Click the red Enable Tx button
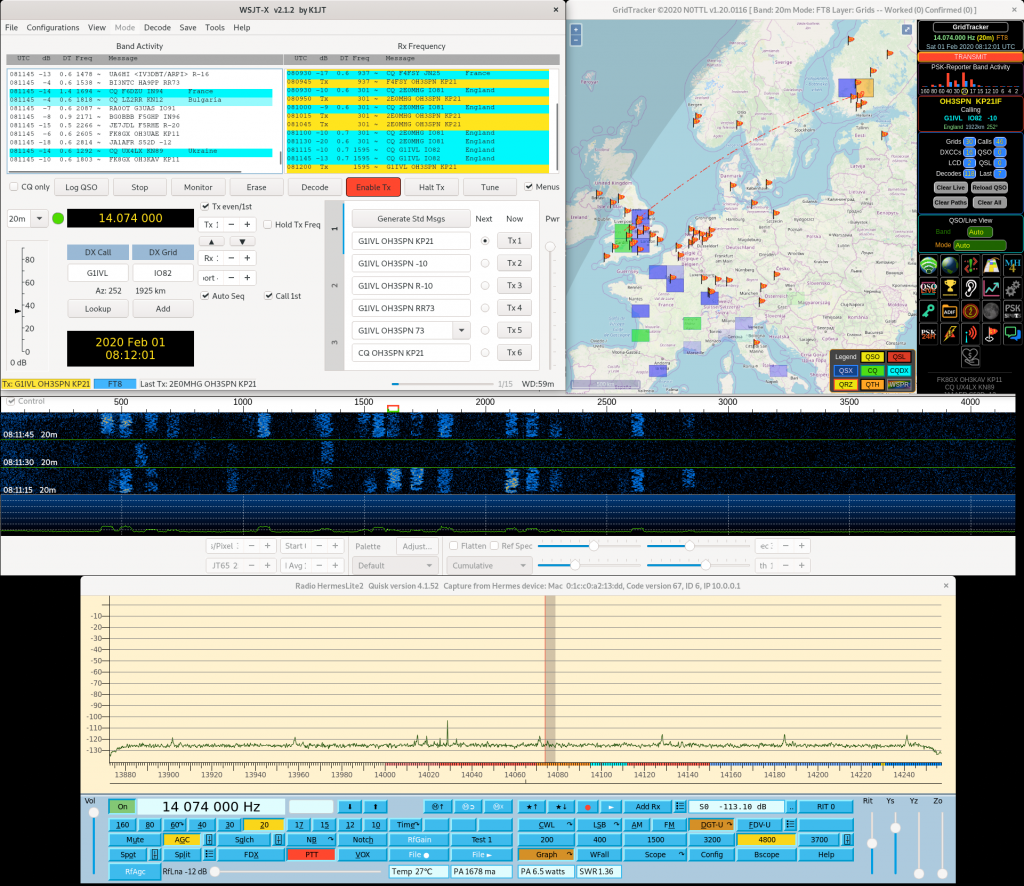Screen dimensions: 1024x886 tap(374, 187)
